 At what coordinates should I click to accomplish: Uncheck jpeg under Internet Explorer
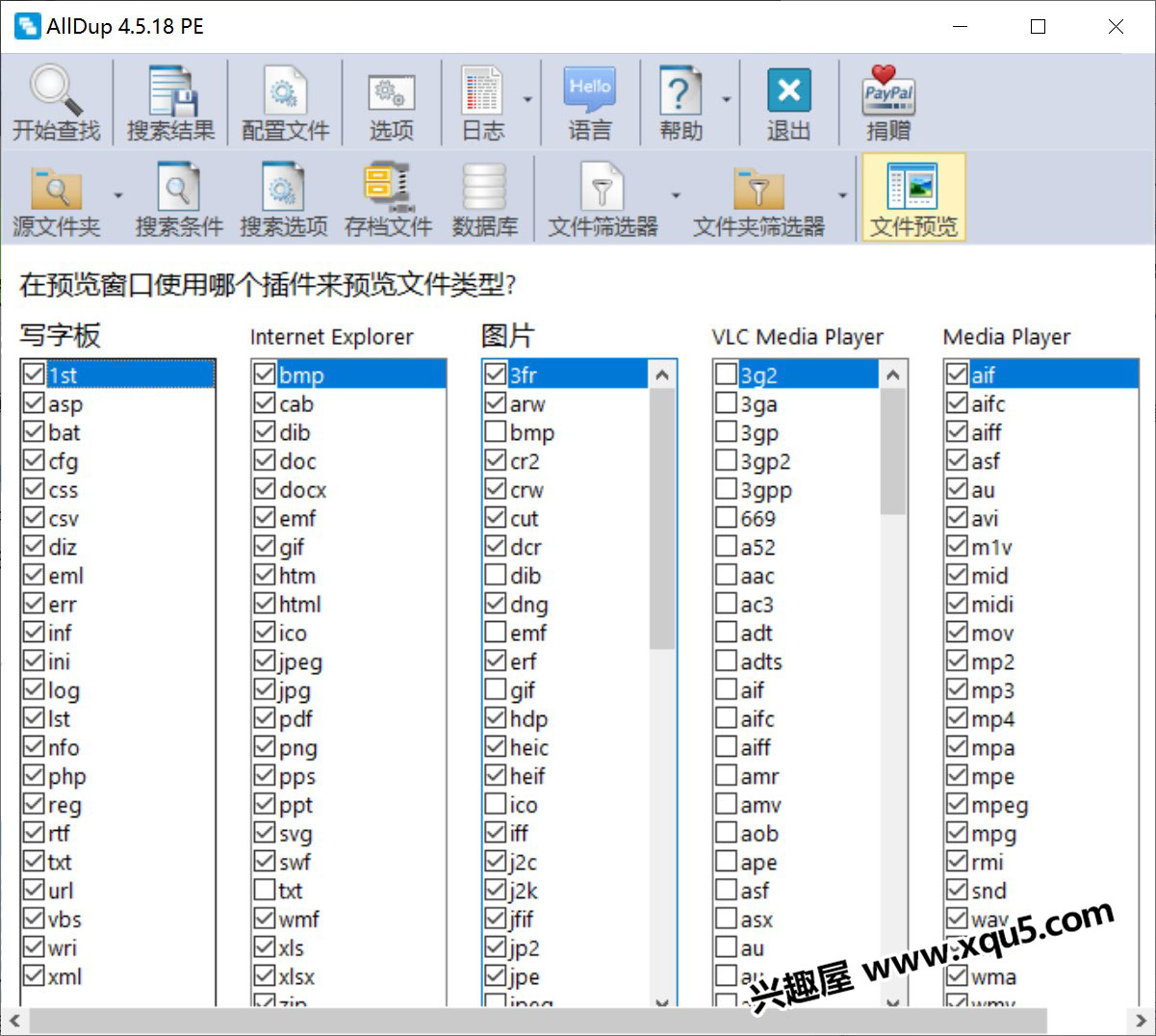(265, 660)
